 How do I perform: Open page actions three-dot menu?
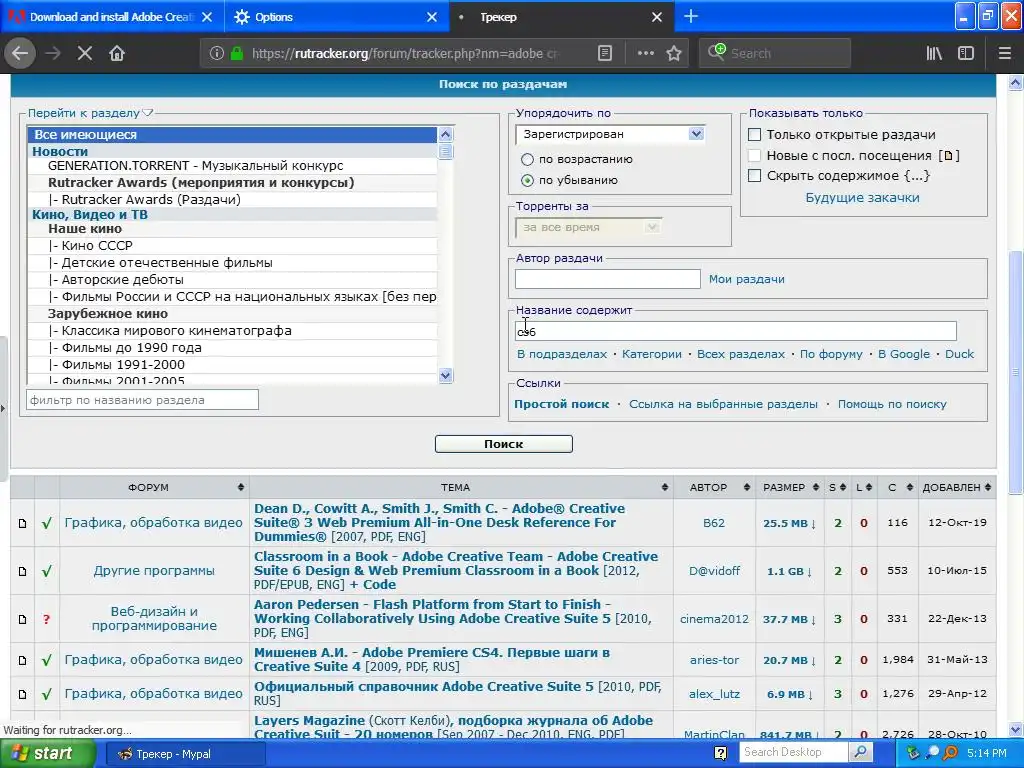[645, 54]
